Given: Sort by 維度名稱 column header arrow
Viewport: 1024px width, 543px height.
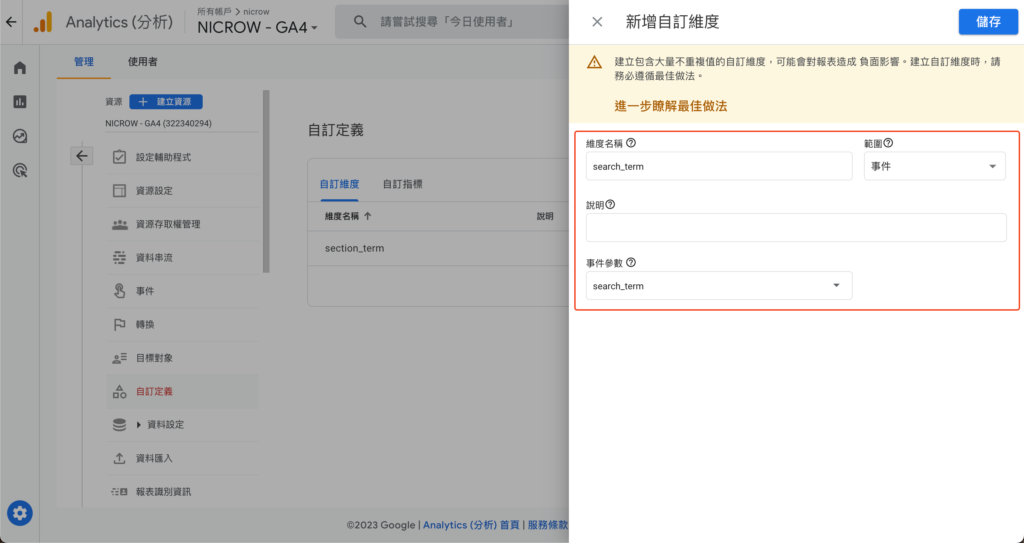Looking at the screenshot, I should [x=368, y=216].
